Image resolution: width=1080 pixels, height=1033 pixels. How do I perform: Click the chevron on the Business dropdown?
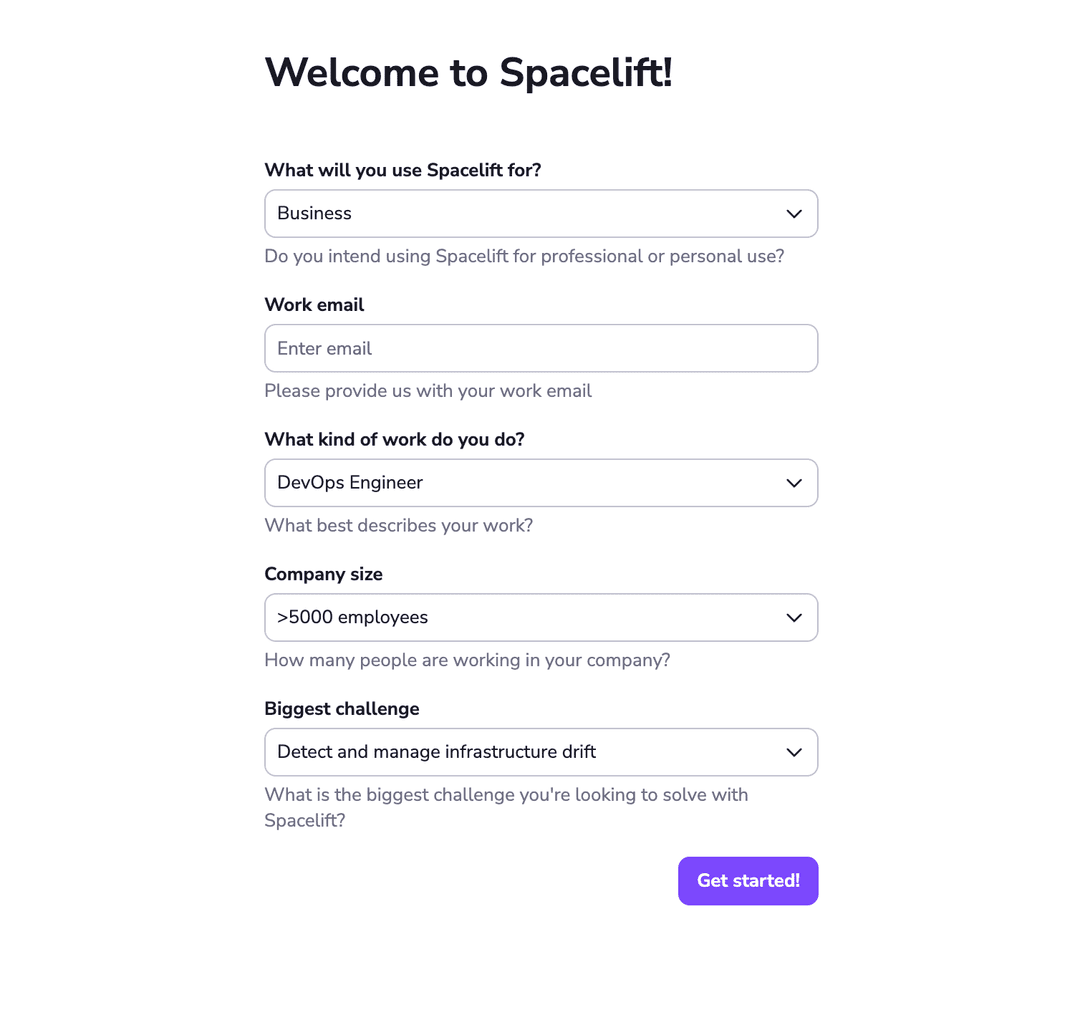[x=793, y=213]
